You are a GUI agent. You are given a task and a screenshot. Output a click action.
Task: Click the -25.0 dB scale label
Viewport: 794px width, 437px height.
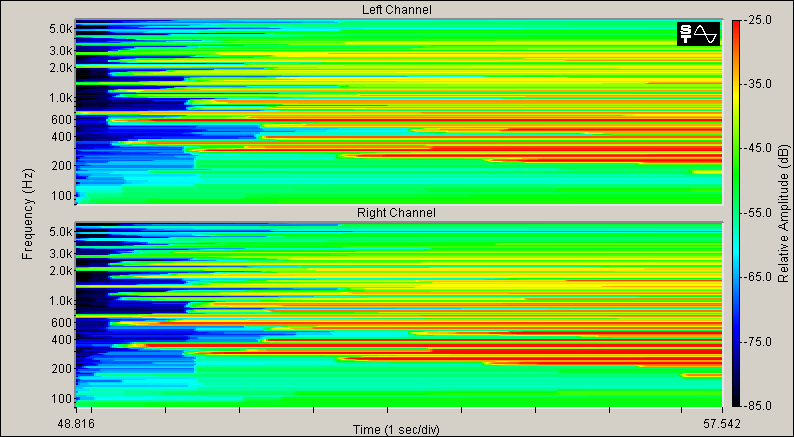(760, 20)
